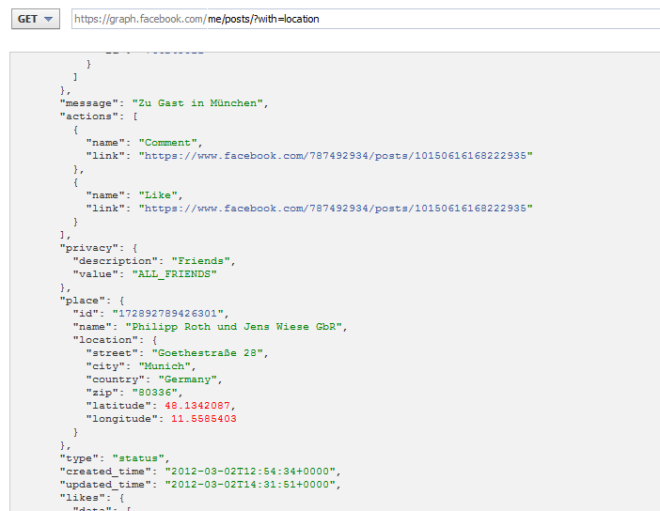Click the Graph API URL input field
Image resolution: width=660 pixels, height=511 pixels.
coord(365,19)
